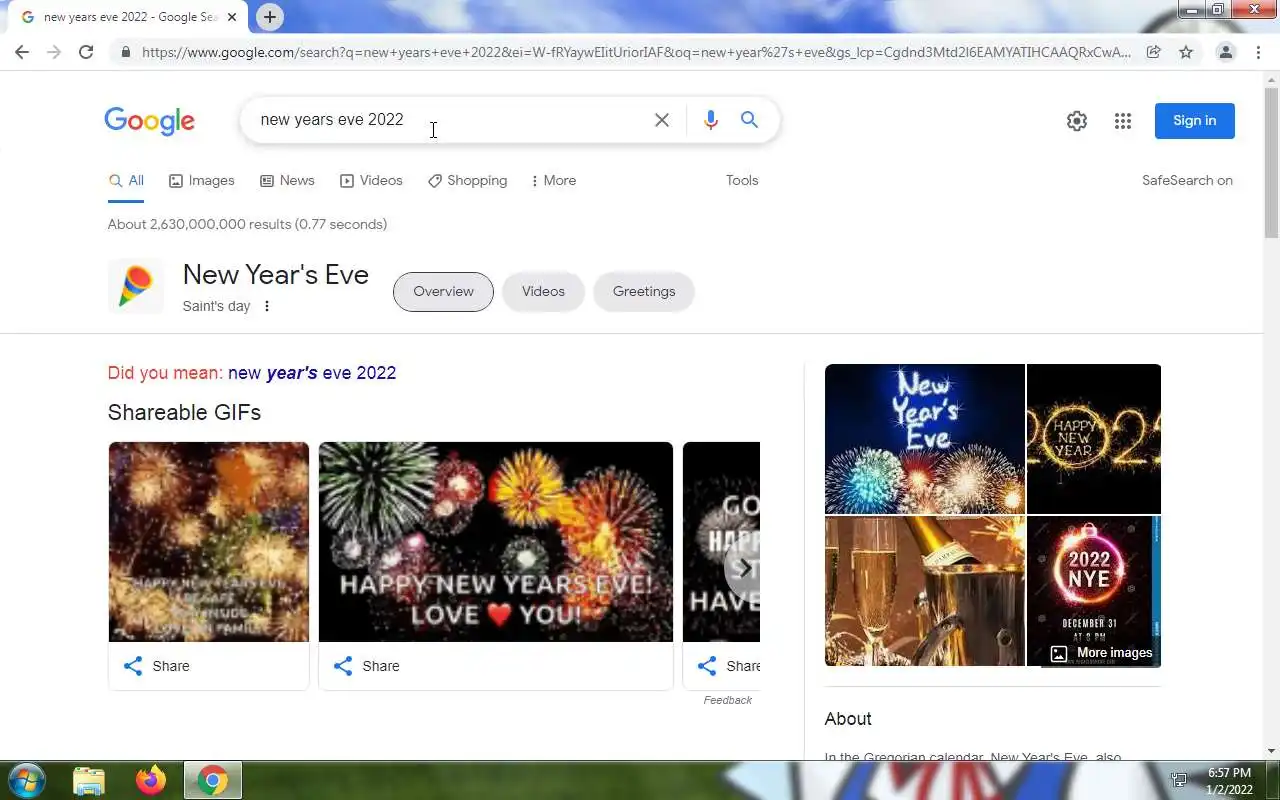The height and width of the screenshot is (800, 1280).
Task: Open golden Happy New Year sparkler image
Action: [x=1094, y=439]
